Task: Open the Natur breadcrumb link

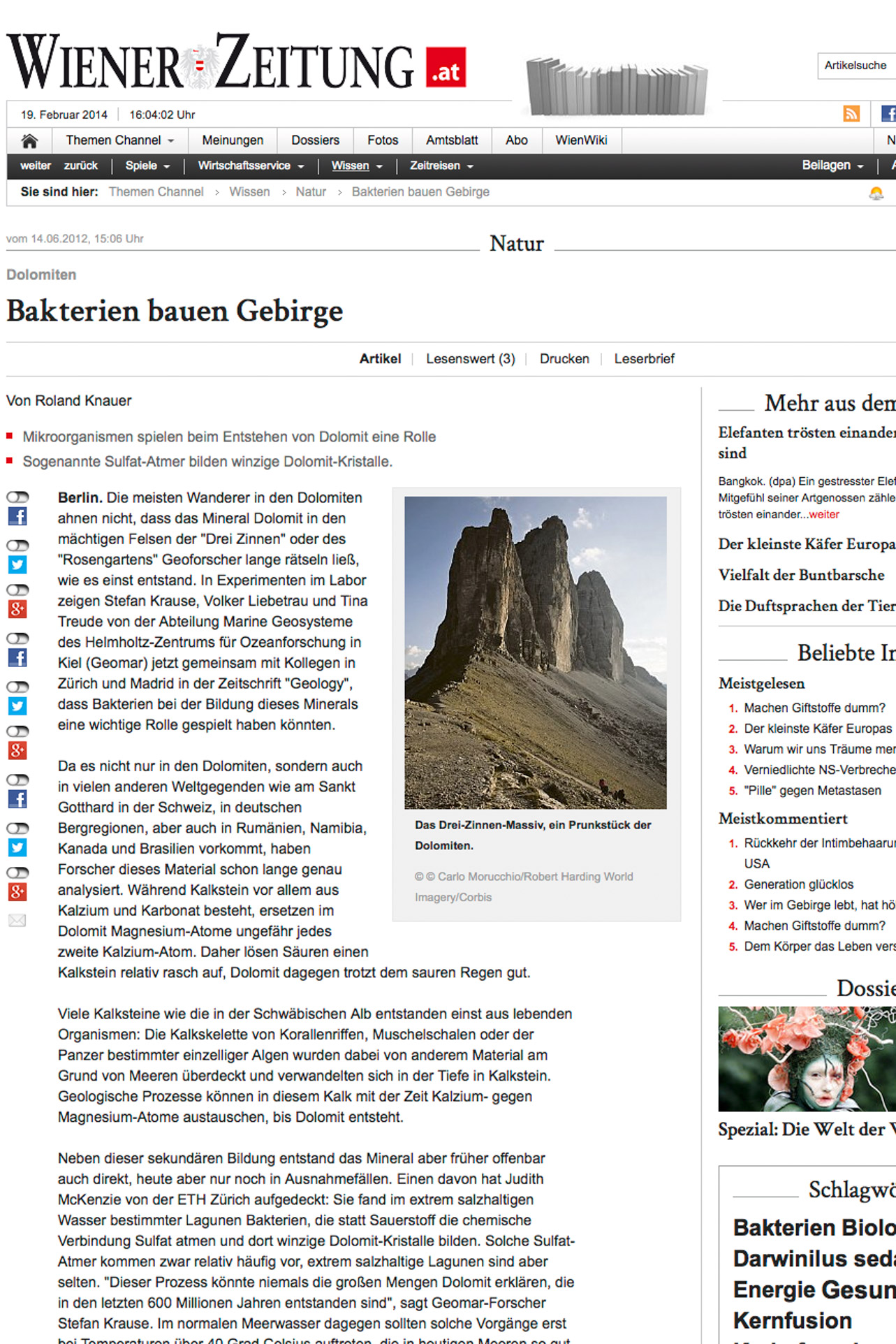Action: (x=311, y=192)
